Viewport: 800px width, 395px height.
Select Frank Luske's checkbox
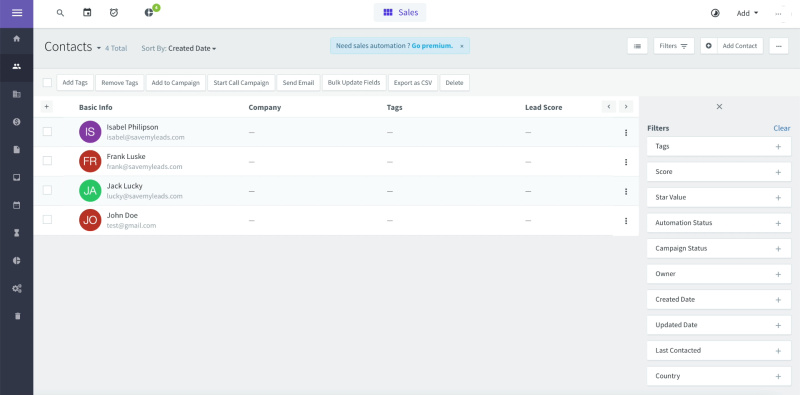(x=47, y=161)
